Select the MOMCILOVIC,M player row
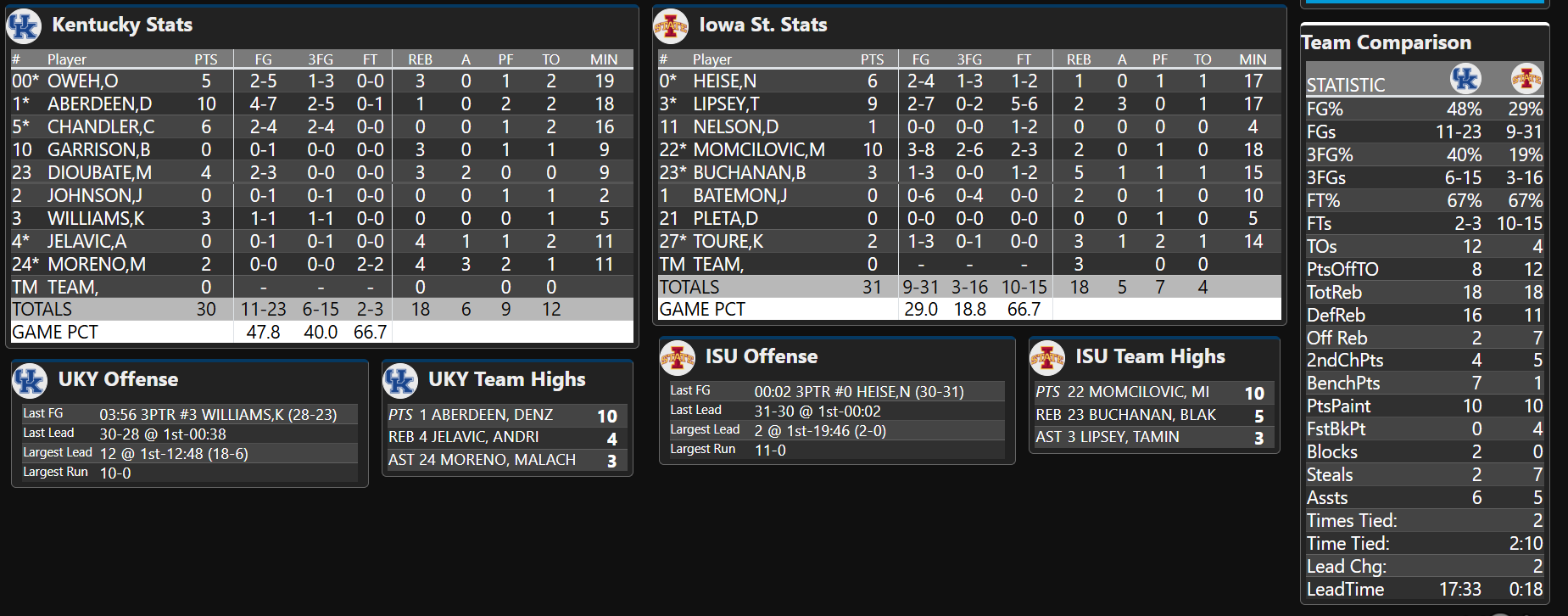The height and width of the screenshot is (616, 1568). point(967,149)
